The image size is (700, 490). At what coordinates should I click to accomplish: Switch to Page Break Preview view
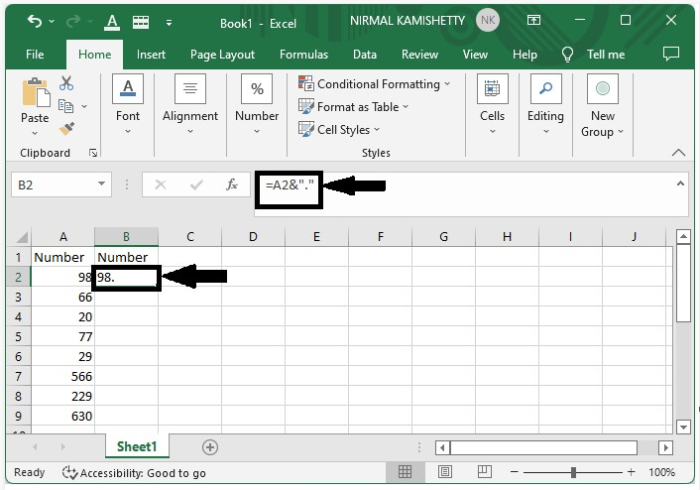pyautogui.click(x=484, y=472)
